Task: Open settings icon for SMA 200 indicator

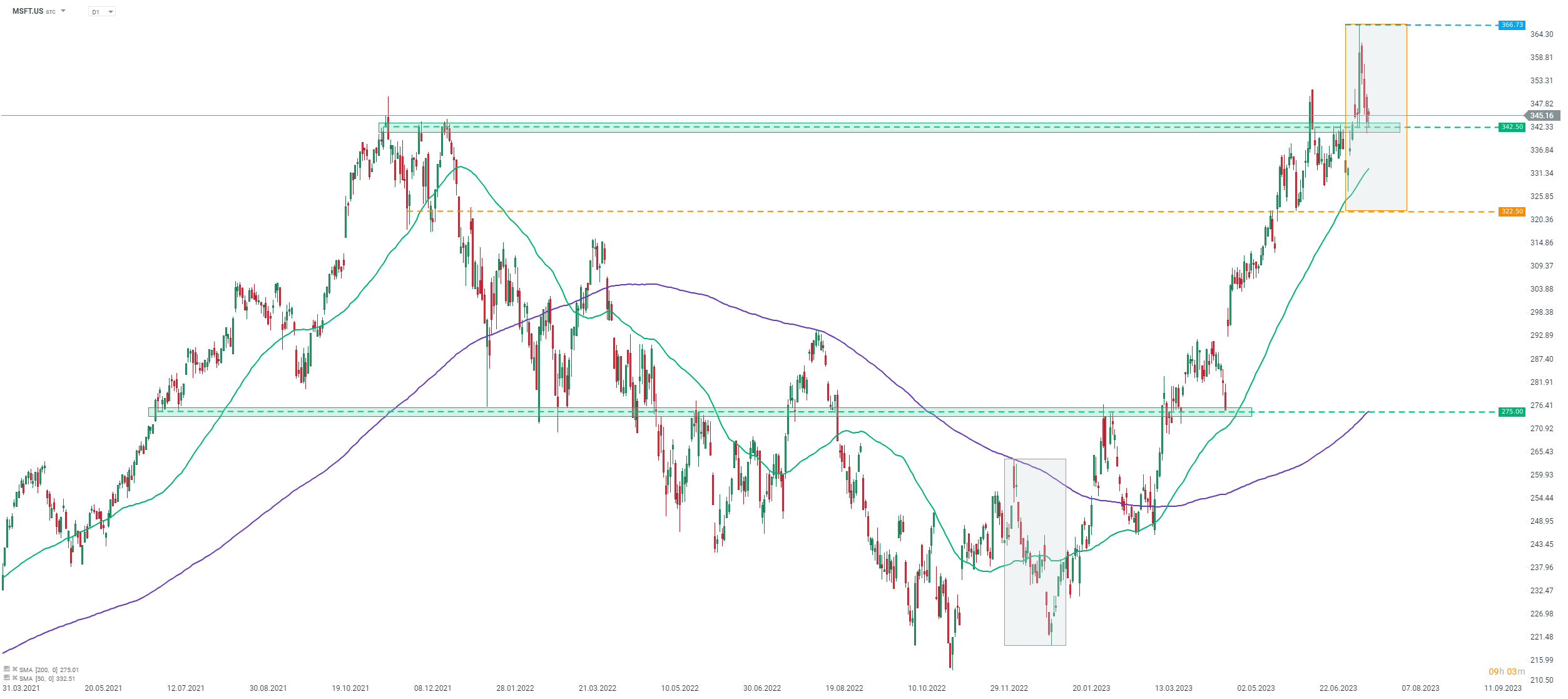Action: tap(7, 669)
